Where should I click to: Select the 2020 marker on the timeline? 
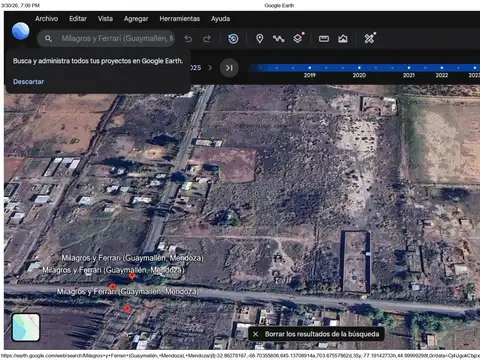(x=359, y=68)
